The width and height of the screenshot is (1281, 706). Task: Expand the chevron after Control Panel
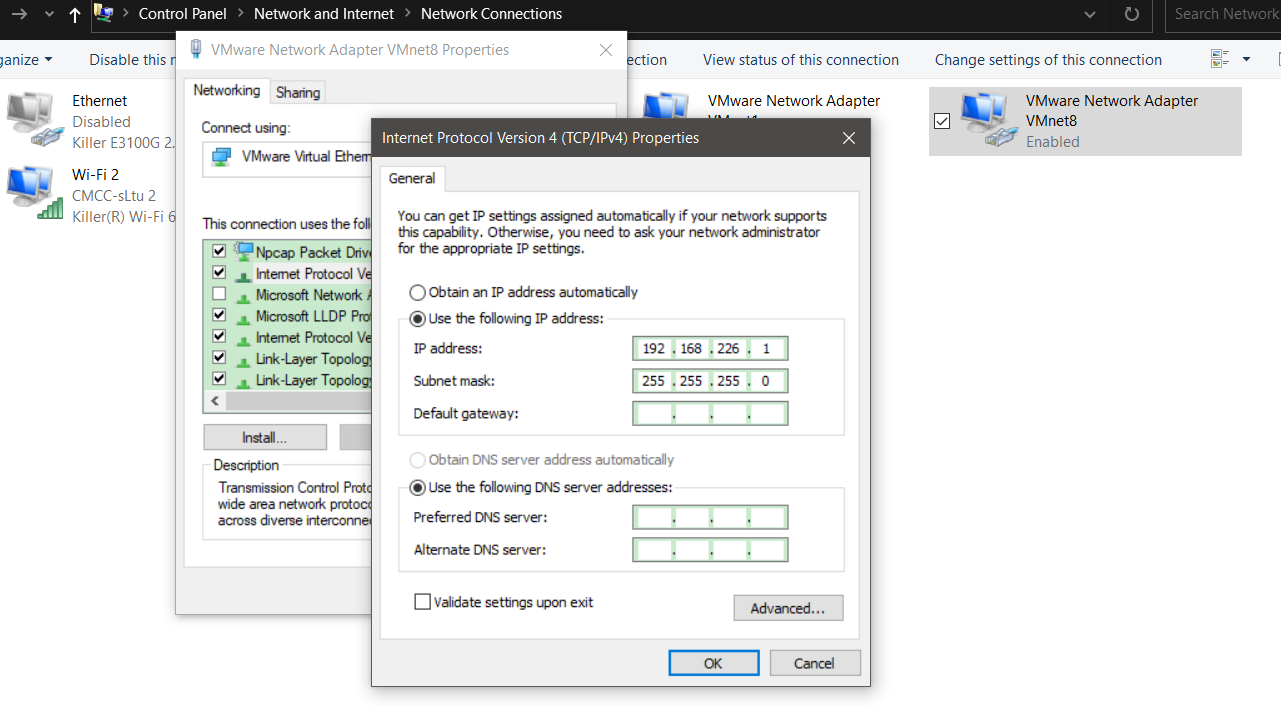(x=241, y=14)
